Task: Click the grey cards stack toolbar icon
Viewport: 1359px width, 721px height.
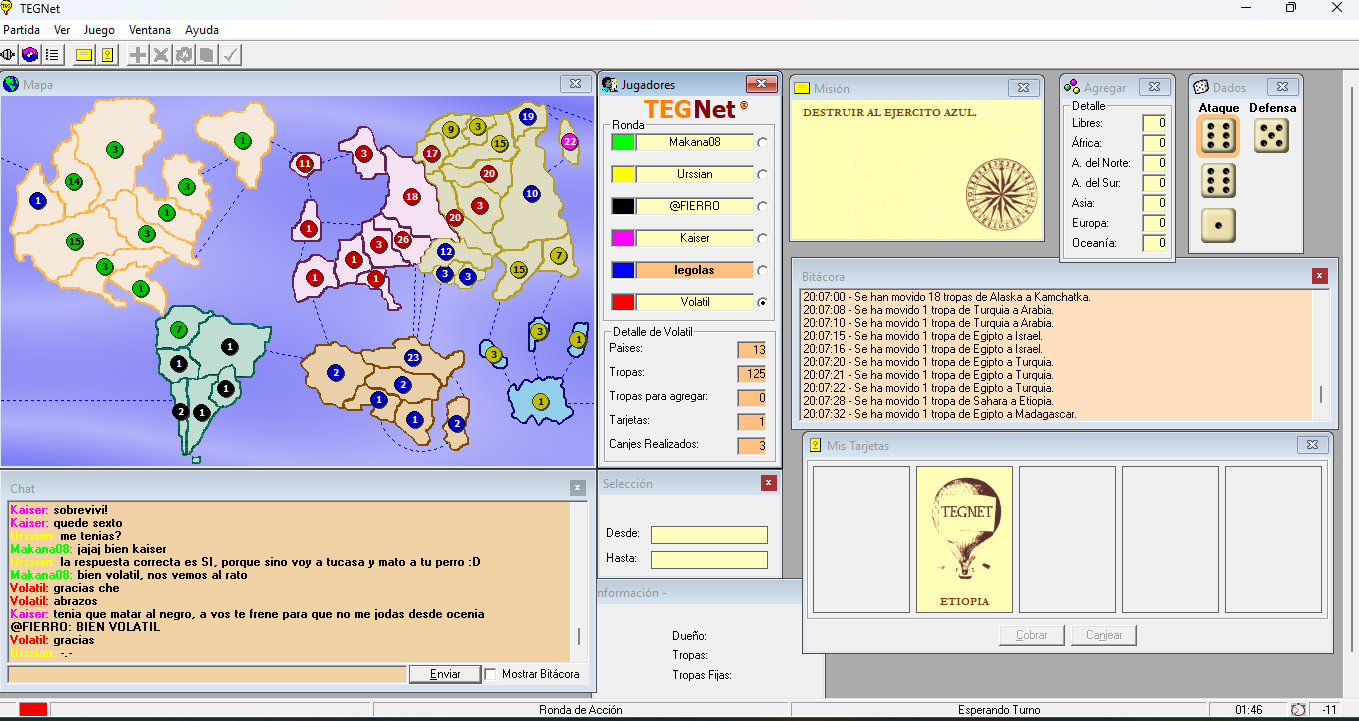Action: [207, 55]
